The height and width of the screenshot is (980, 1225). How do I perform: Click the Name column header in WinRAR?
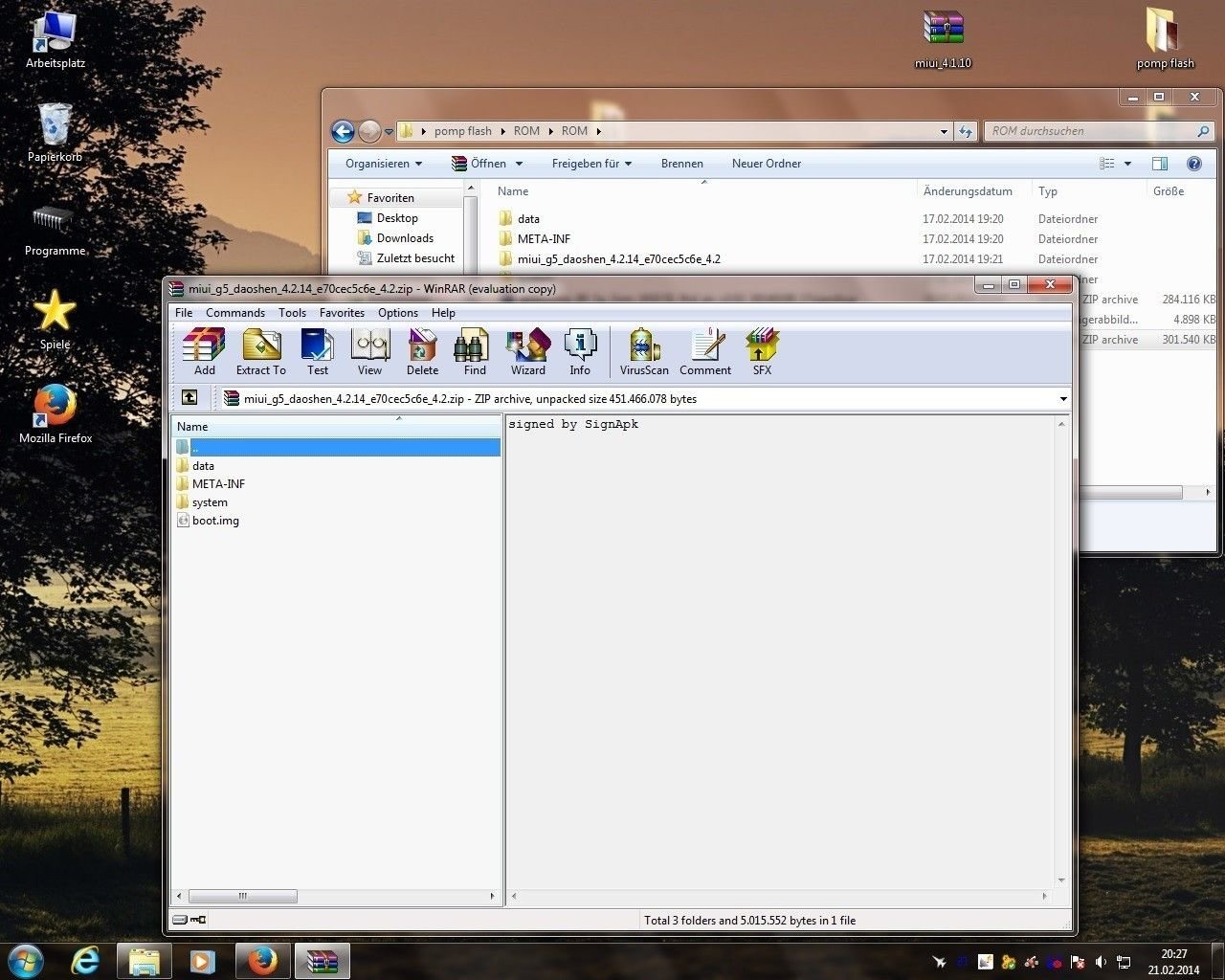(336, 427)
